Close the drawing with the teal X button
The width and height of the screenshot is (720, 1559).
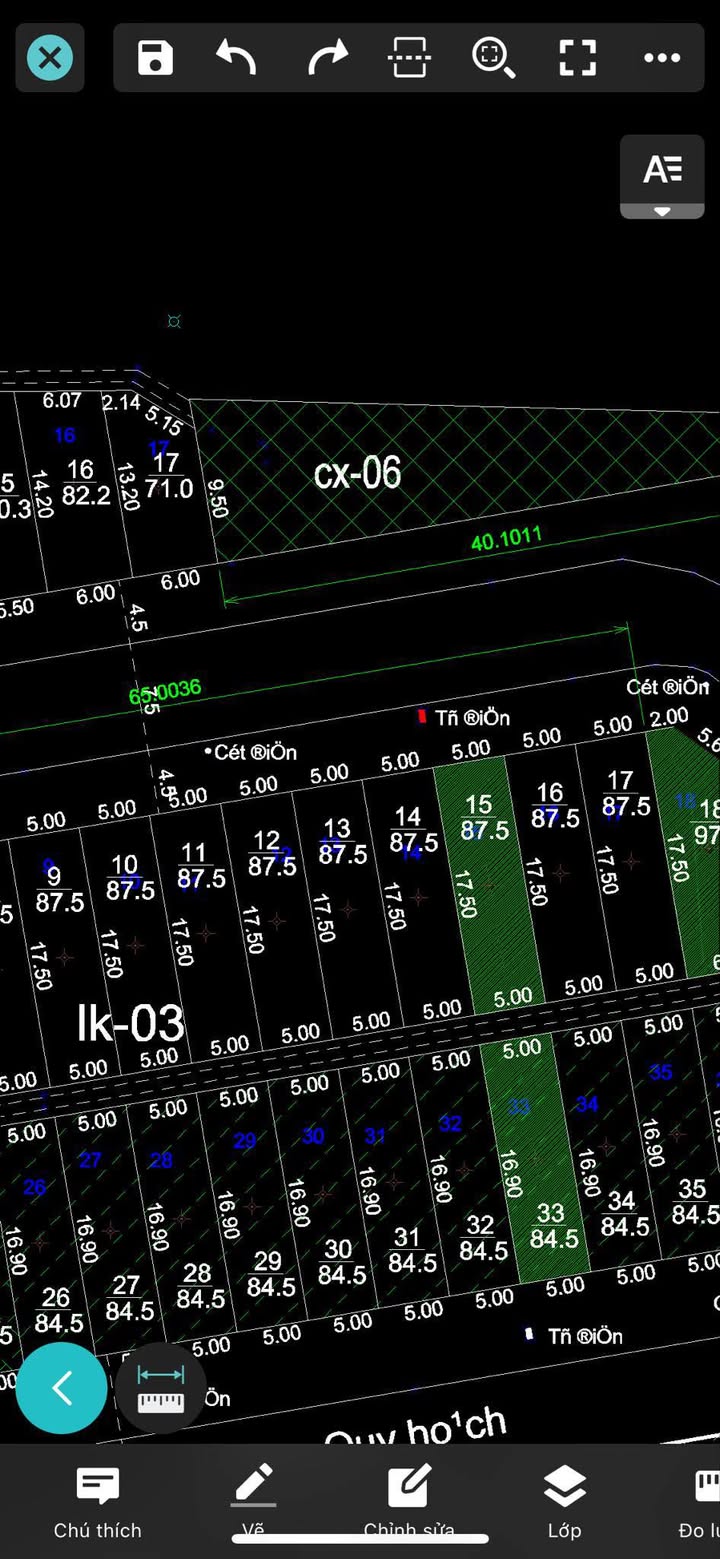[50, 58]
